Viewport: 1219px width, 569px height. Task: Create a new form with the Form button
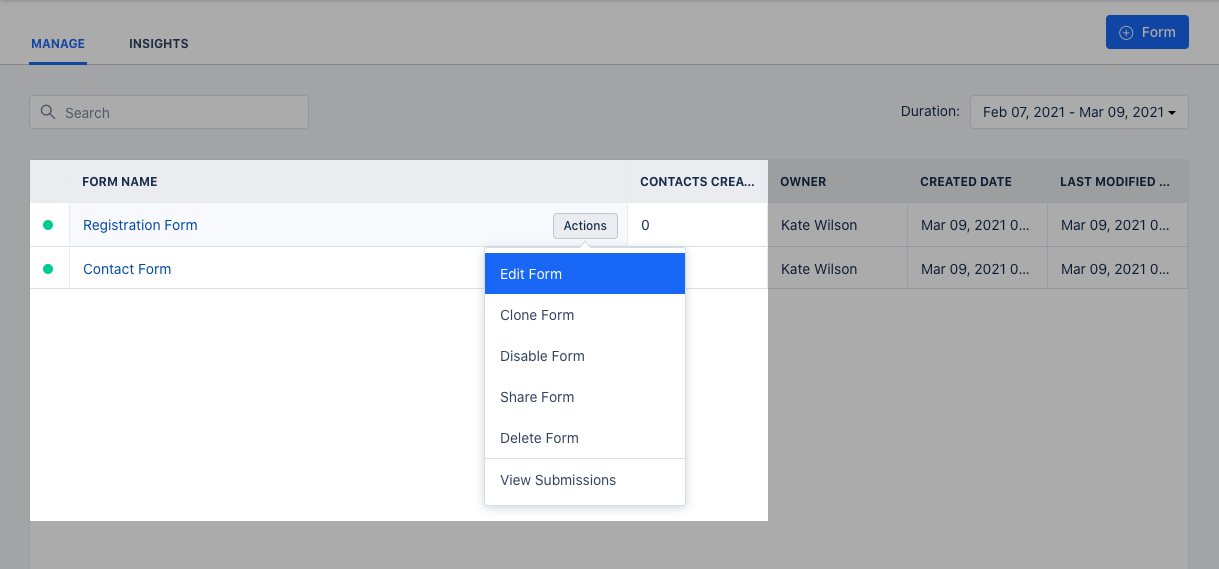point(1147,32)
